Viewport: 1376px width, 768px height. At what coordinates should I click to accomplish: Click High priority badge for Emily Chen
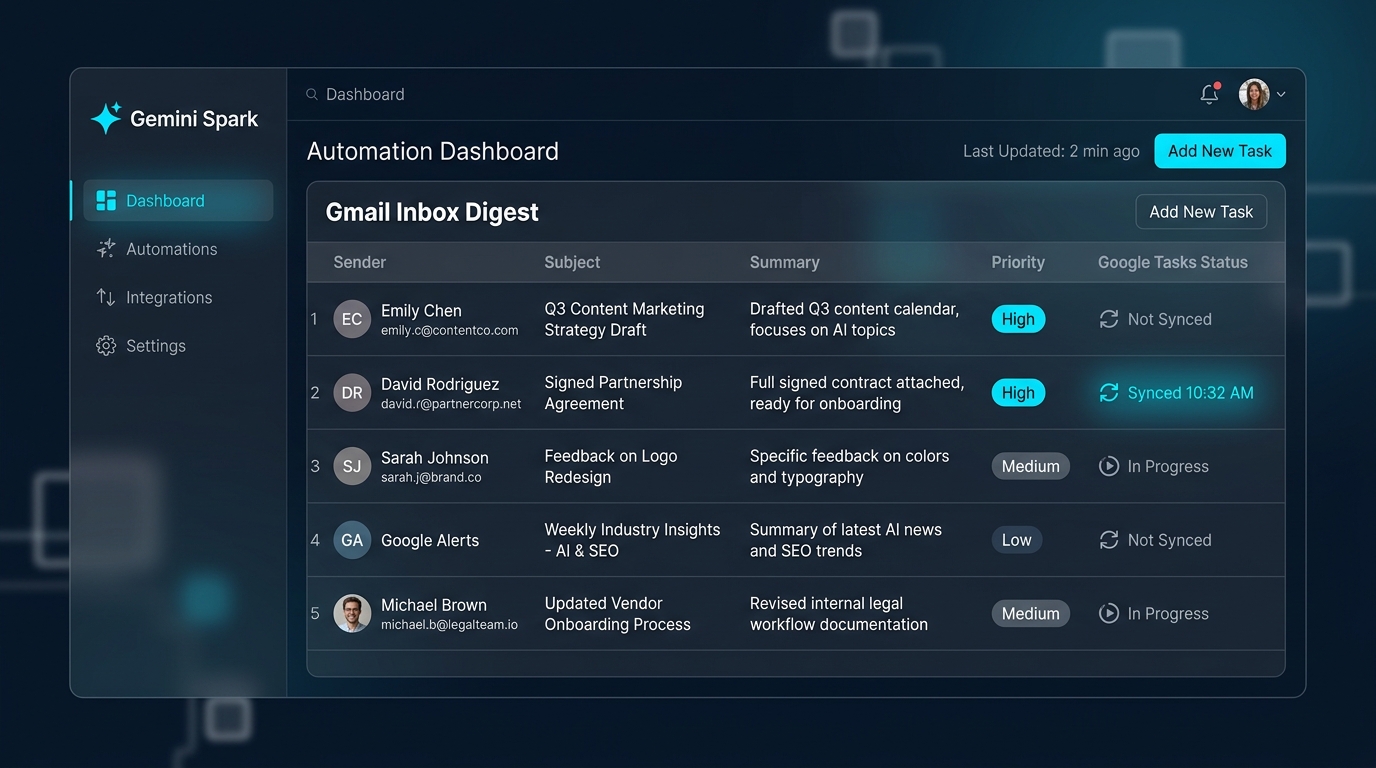[x=1018, y=319]
